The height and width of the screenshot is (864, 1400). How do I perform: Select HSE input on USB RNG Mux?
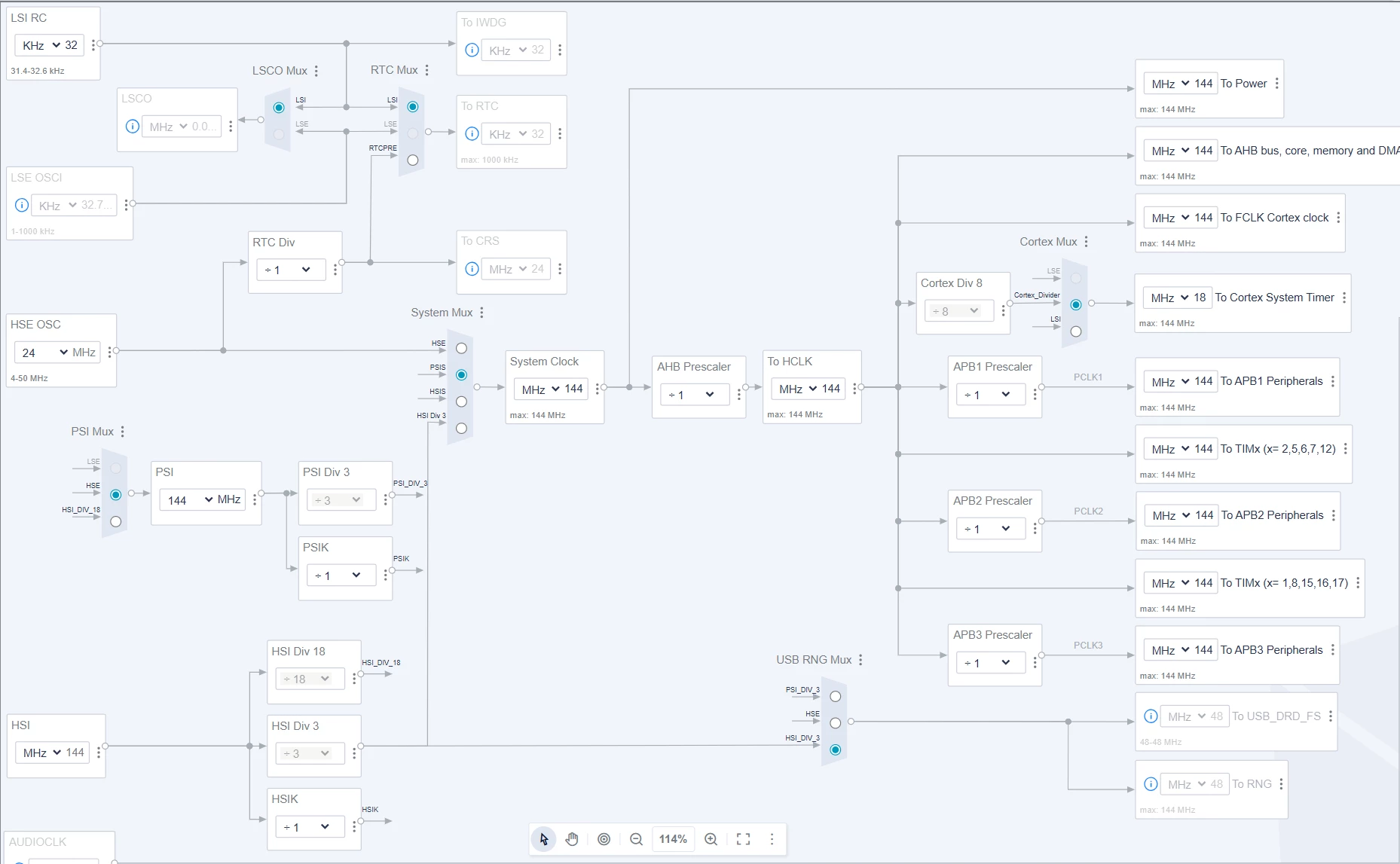tap(835, 723)
